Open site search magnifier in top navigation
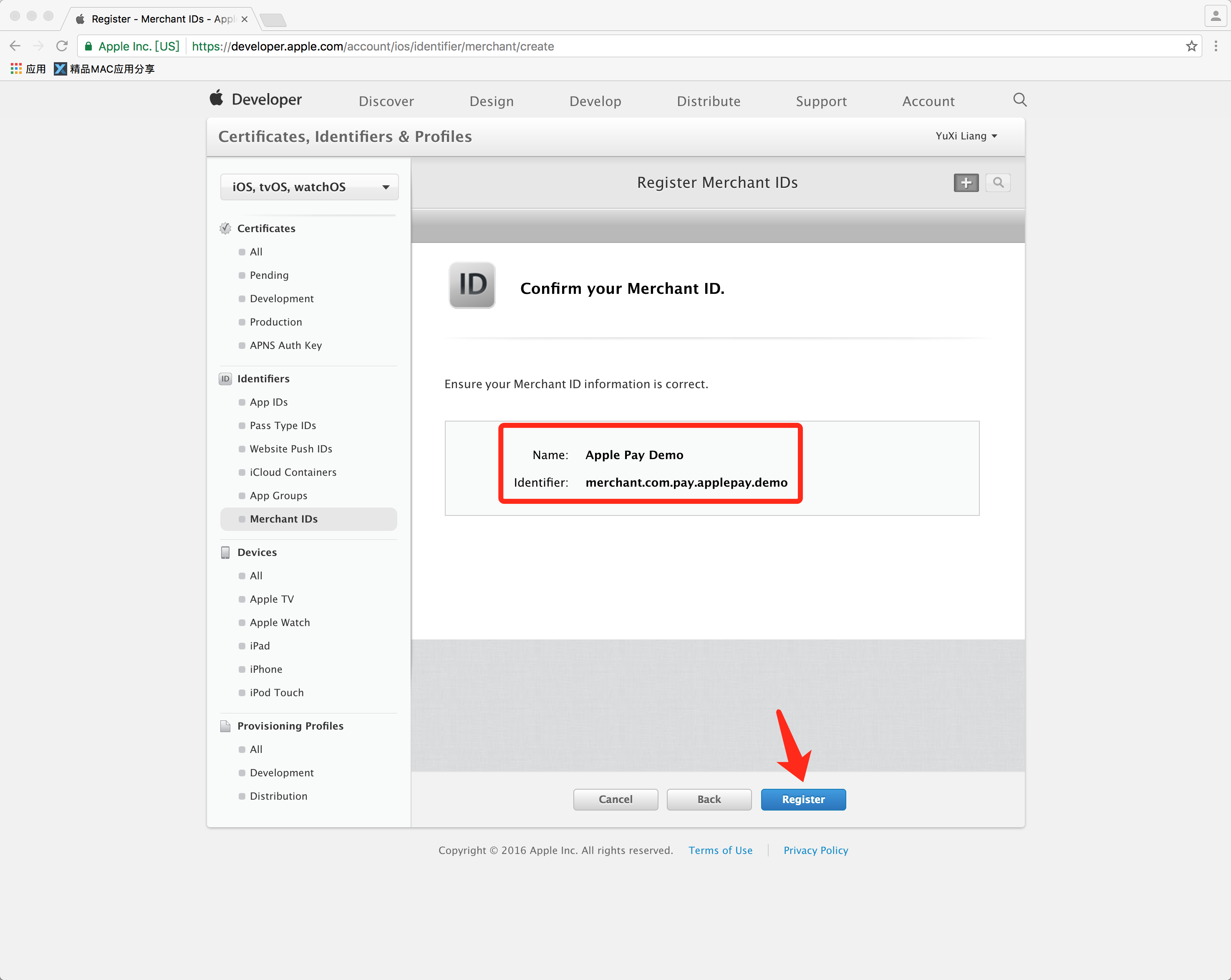This screenshot has height=980, width=1231. (x=1019, y=100)
